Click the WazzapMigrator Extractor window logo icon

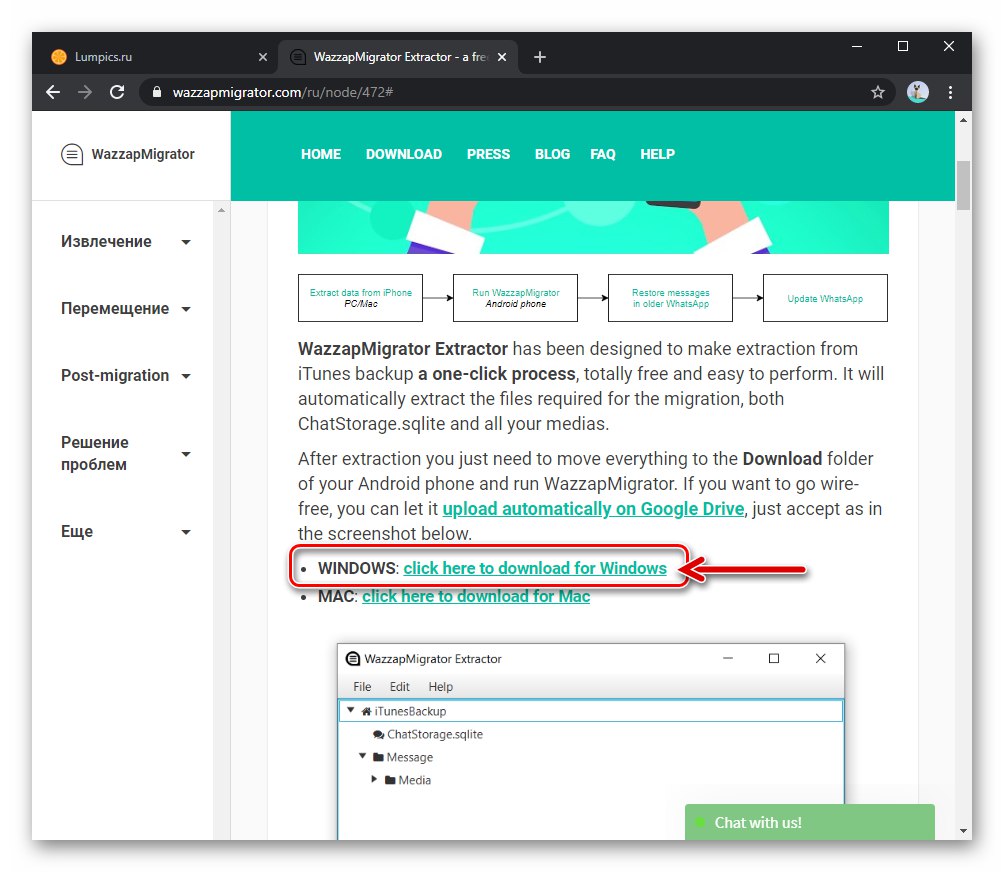[x=355, y=658]
